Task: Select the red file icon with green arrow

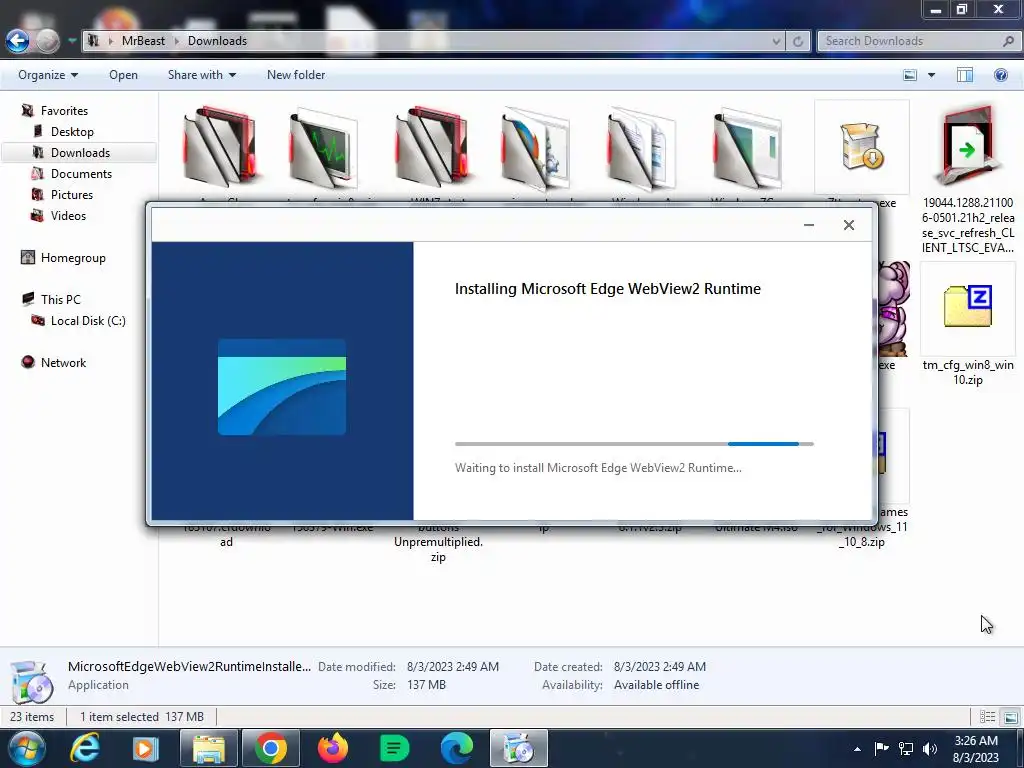Action: [x=967, y=147]
